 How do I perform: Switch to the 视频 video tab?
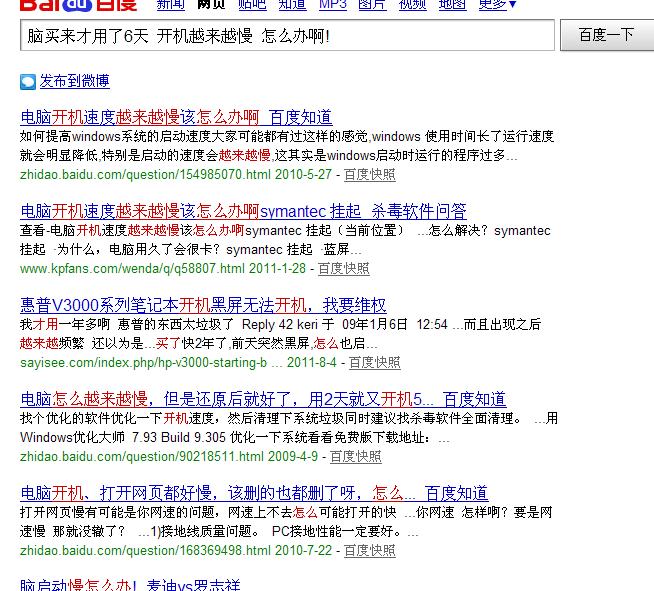pyautogui.click(x=413, y=5)
